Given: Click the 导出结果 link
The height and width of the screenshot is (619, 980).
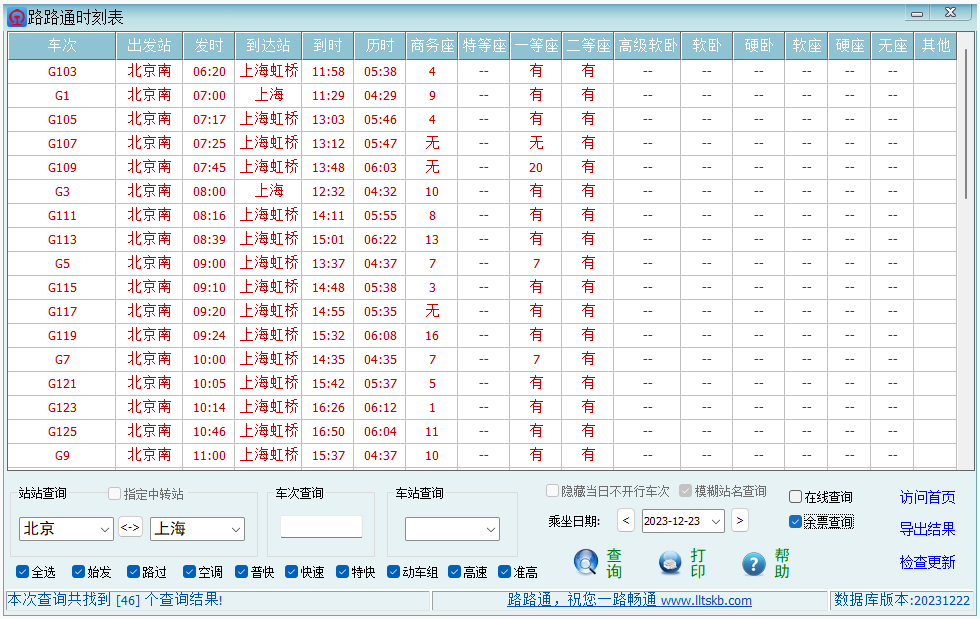Looking at the screenshot, I should (927, 529).
